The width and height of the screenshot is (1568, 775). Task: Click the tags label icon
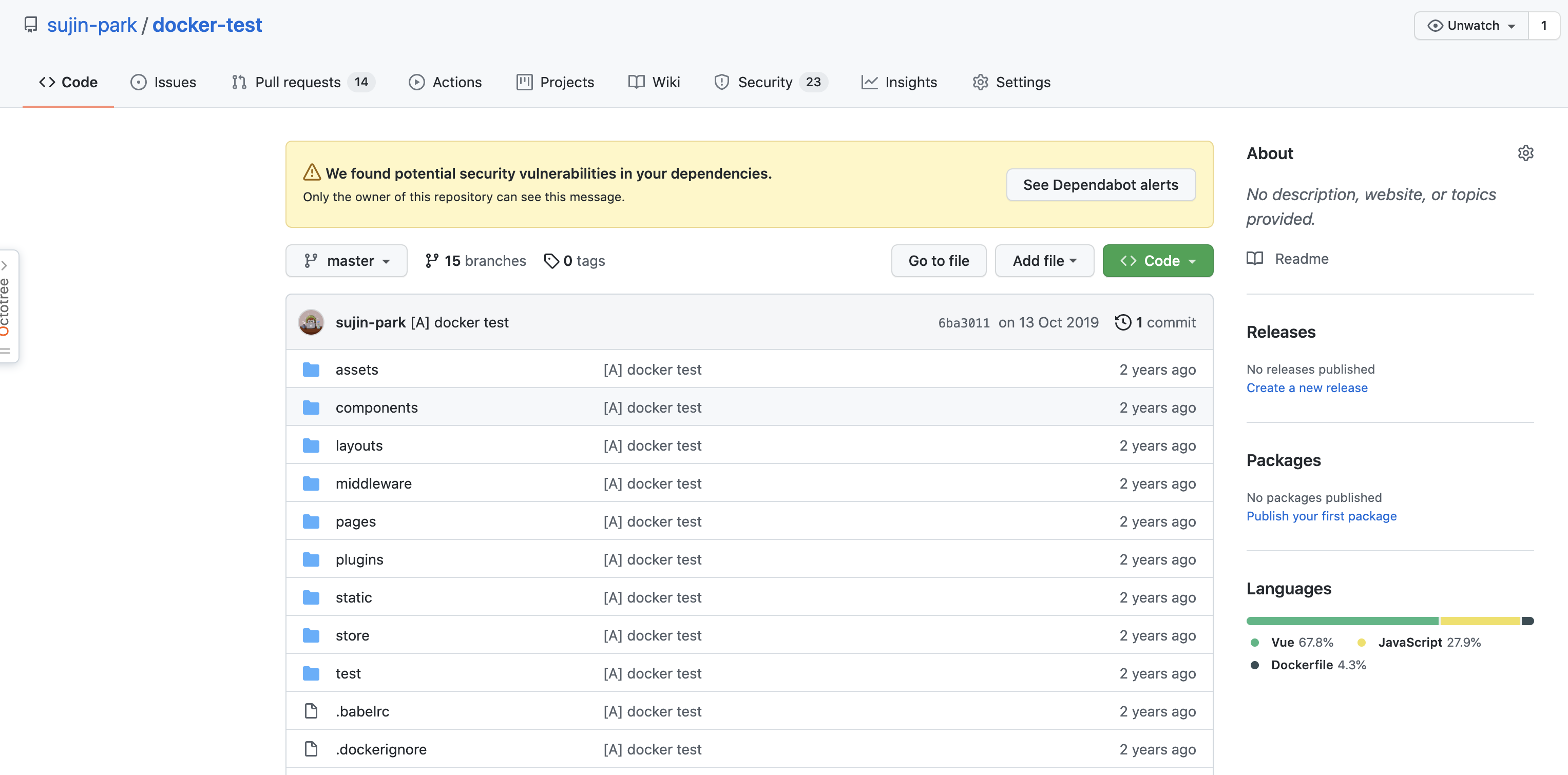(x=552, y=260)
